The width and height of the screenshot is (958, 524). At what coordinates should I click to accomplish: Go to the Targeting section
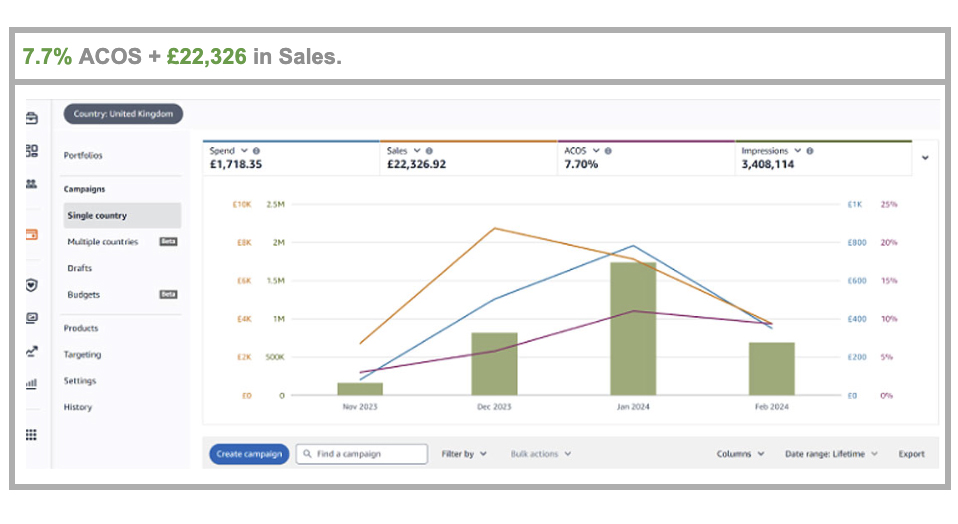82,355
